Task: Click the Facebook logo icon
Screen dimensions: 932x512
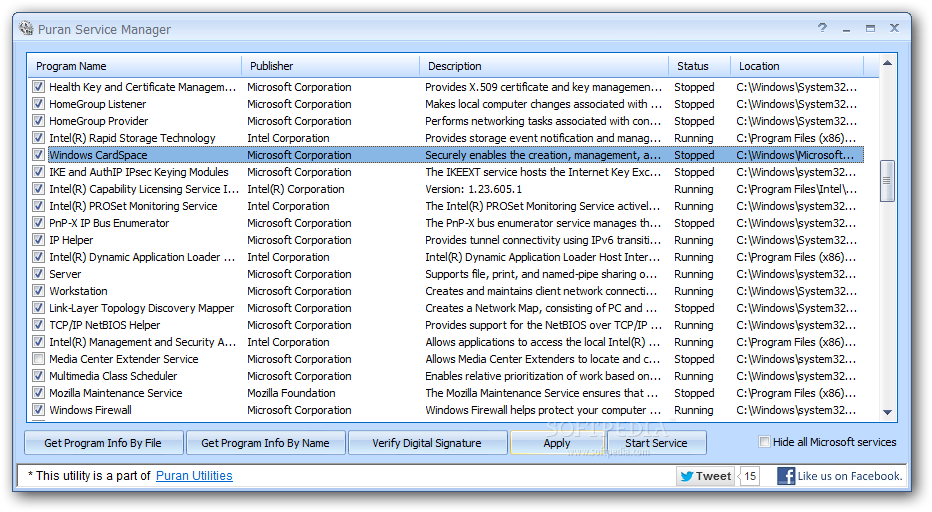Action: pyautogui.click(x=786, y=476)
